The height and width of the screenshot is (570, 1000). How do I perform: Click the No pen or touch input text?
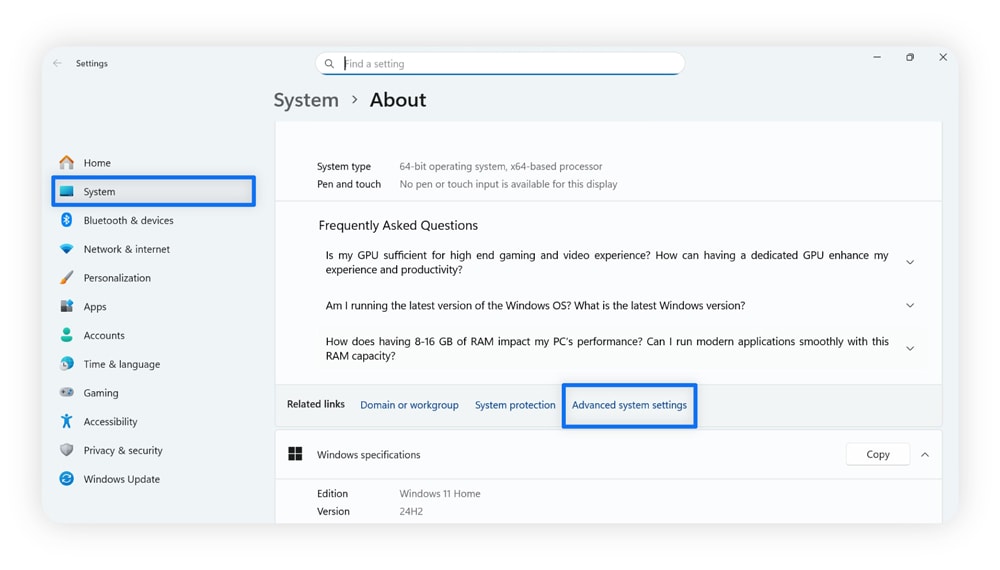[508, 184]
